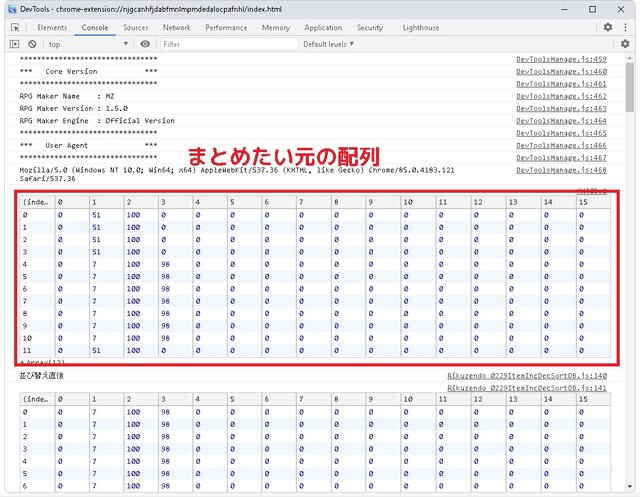Viewport: 640px width, 497px height.
Task: Toggle the console sidebar panel icon
Action: [14, 44]
